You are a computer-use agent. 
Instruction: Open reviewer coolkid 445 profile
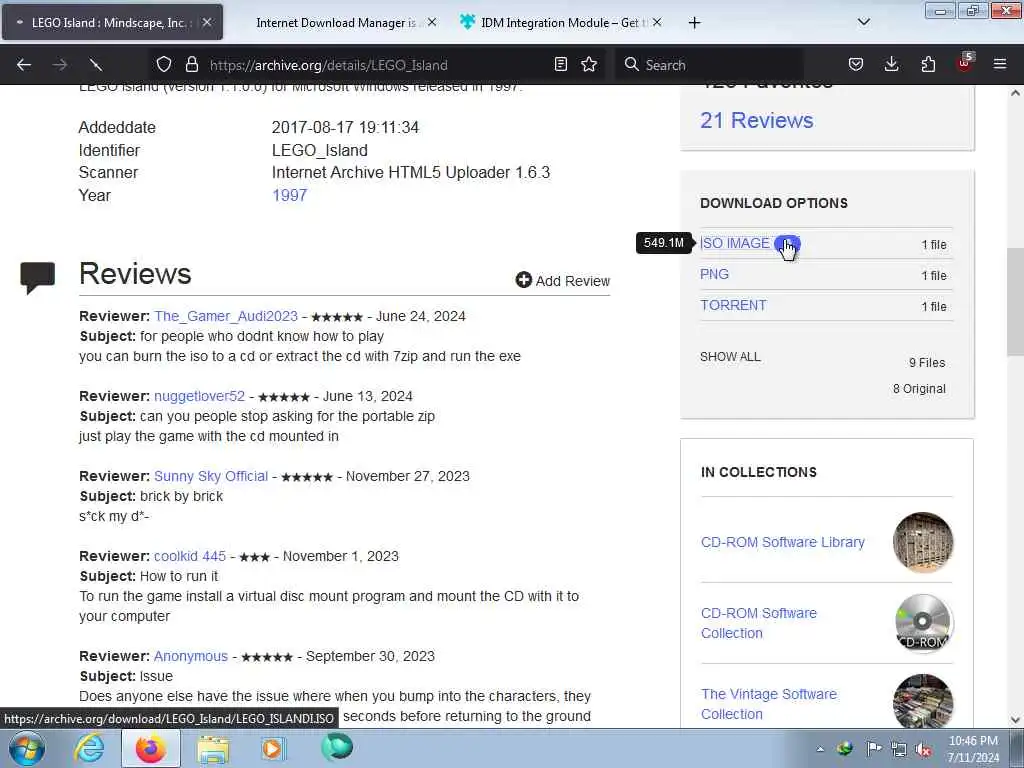[x=190, y=556]
